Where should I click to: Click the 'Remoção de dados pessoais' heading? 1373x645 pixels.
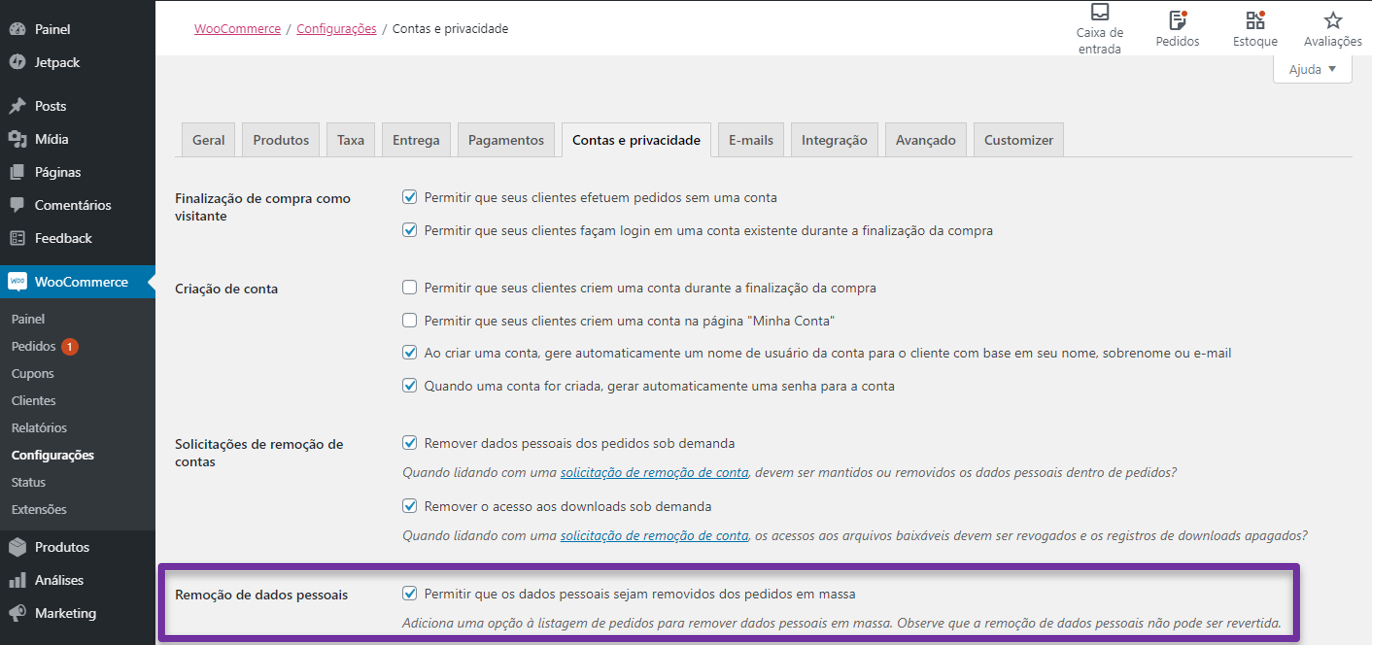click(x=262, y=594)
